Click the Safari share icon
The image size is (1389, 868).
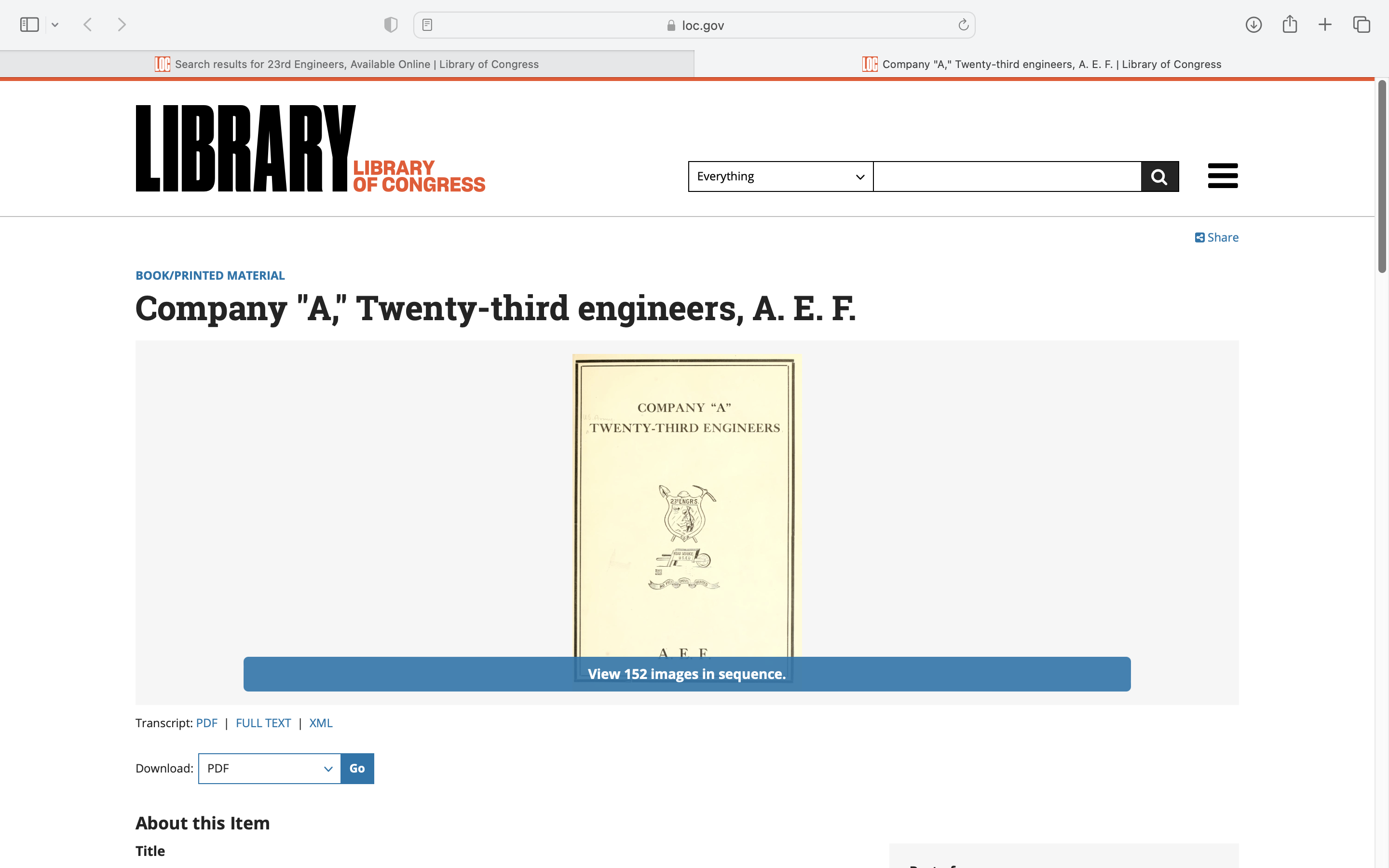point(1290,25)
